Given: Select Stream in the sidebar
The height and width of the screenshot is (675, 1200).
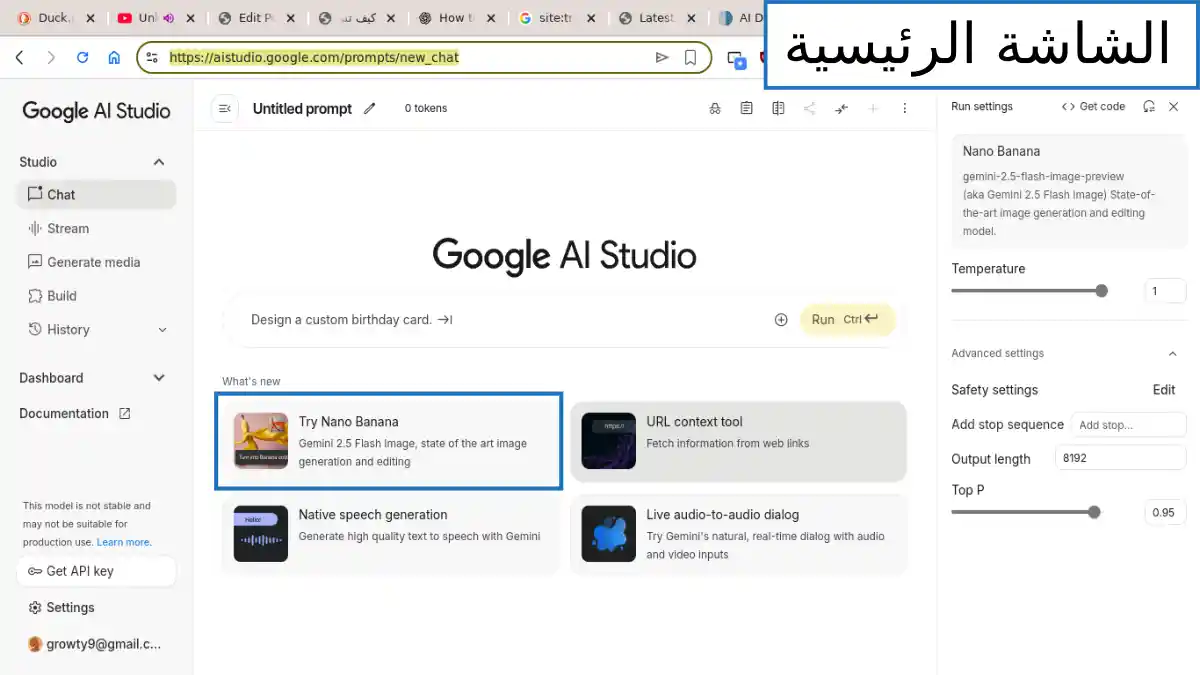Looking at the screenshot, I should coord(68,228).
